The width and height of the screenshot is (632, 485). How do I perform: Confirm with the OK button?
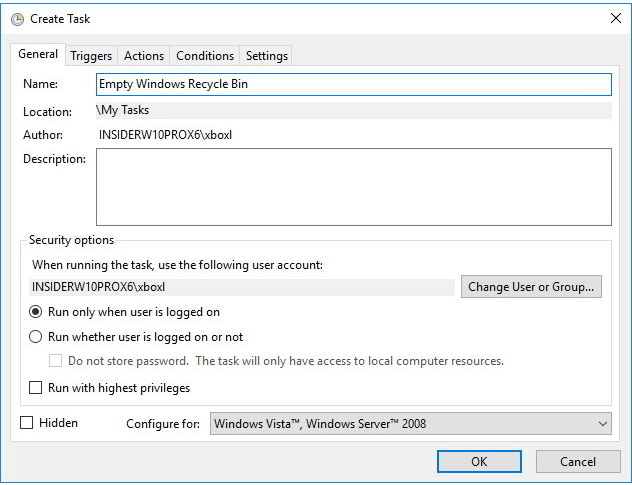point(479,461)
